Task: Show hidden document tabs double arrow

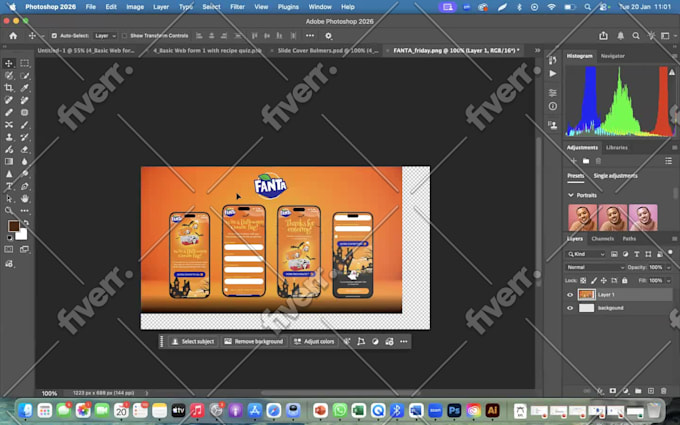Action: click(x=537, y=50)
